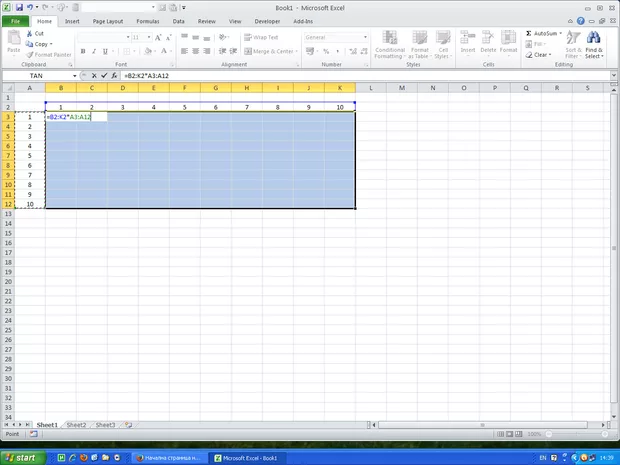The height and width of the screenshot is (465, 620).
Task: Open Excel Help question mark icon
Action: tap(580, 20)
